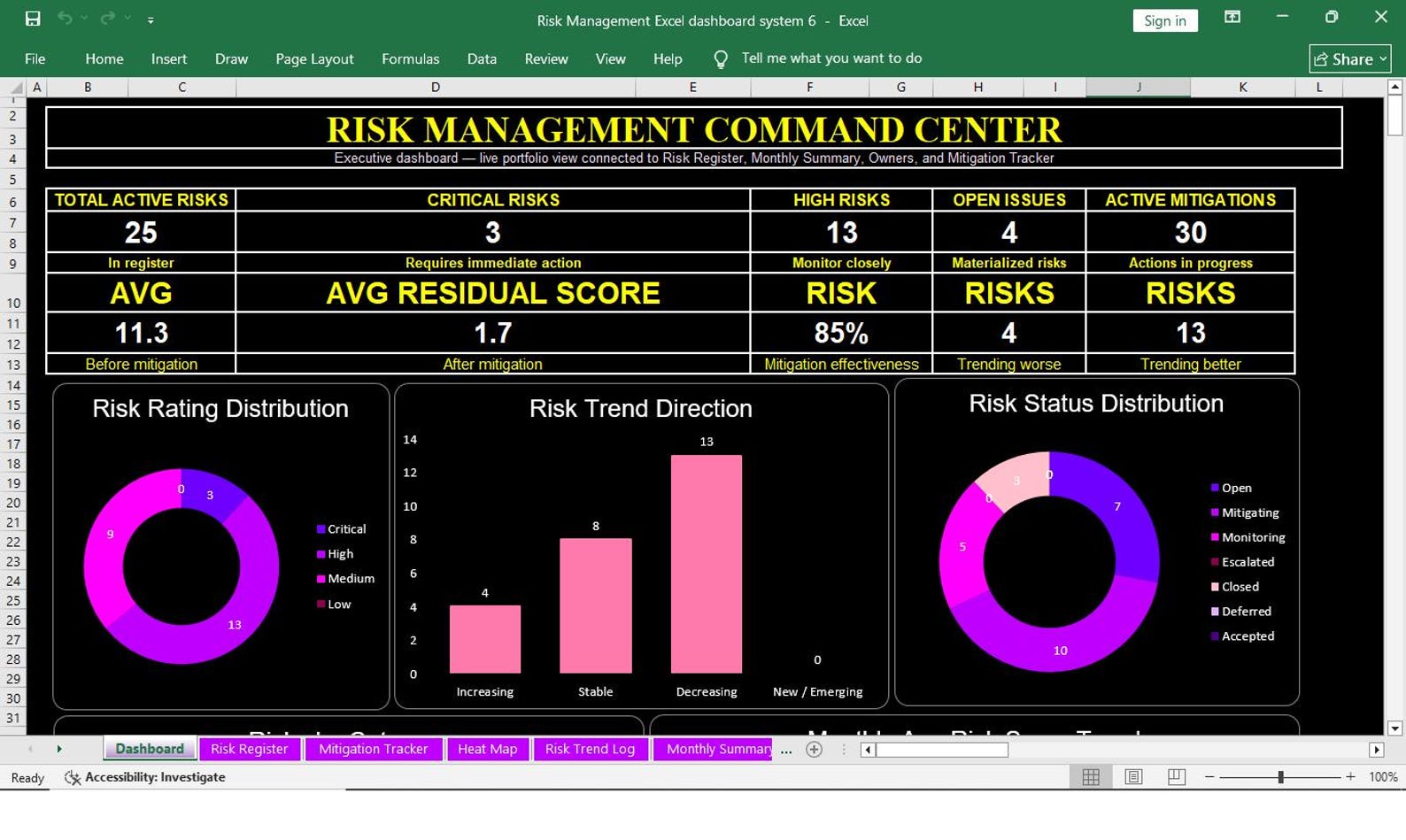Click the zoom slider handle
The width and height of the screenshot is (1406, 840).
[1280, 777]
